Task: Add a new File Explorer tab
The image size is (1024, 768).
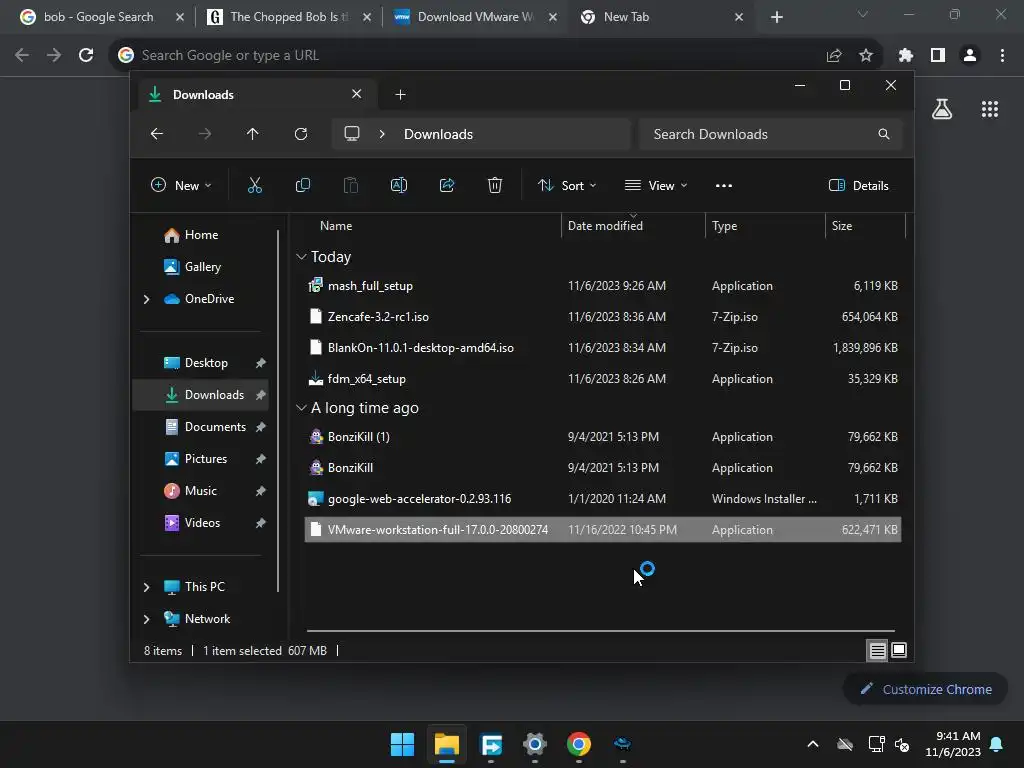Action: click(x=400, y=95)
